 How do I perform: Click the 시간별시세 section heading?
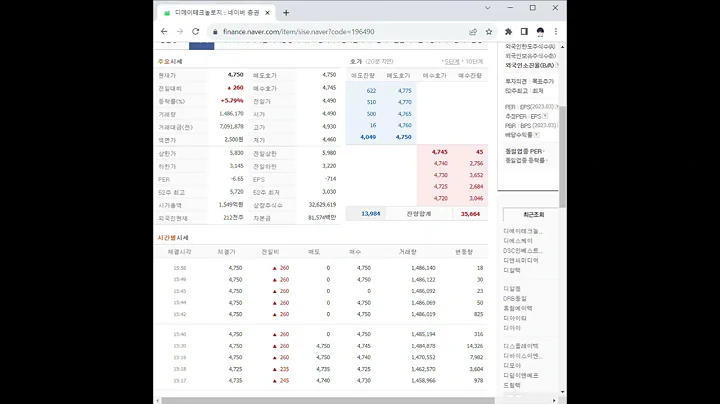(173, 238)
